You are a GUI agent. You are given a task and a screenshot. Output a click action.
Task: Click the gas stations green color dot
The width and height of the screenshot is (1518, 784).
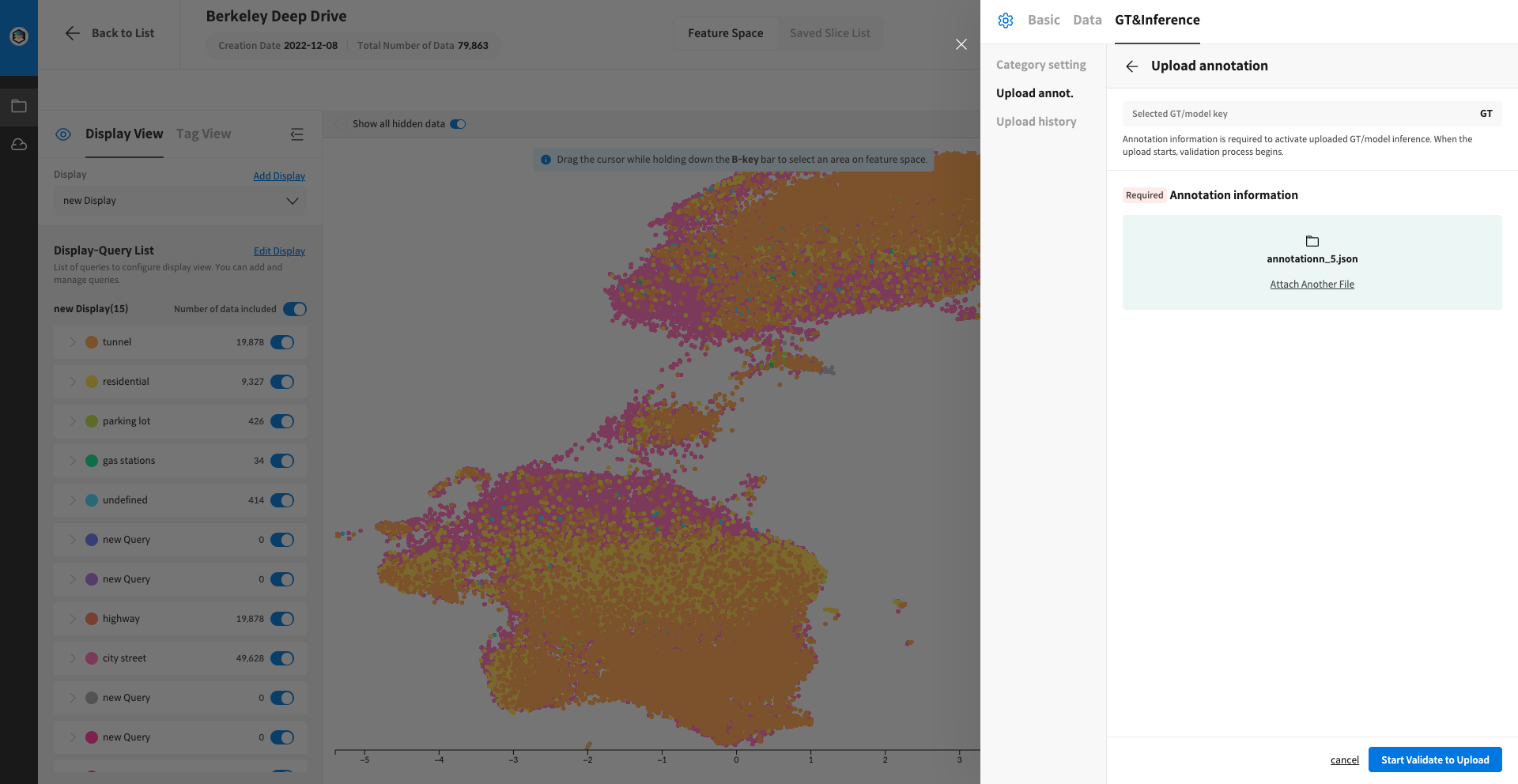coord(92,461)
